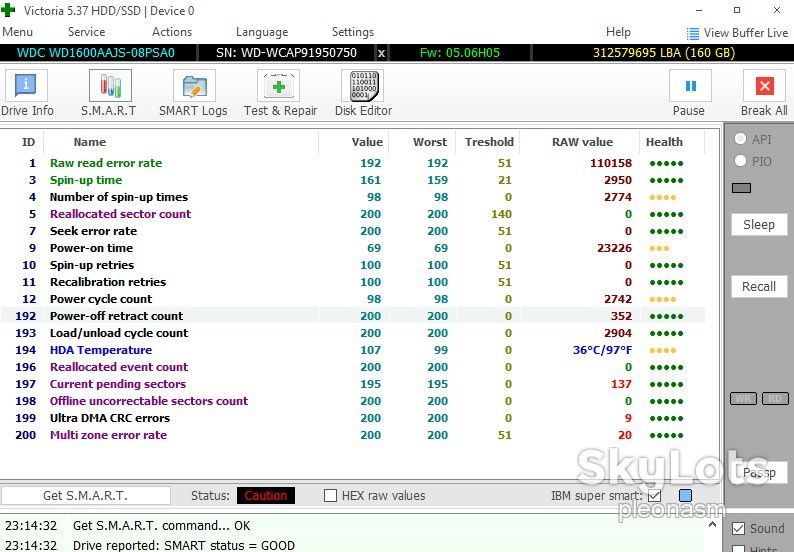This screenshot has width=794, height=552.
Task: Open the Service menu
Action: tap(87, 32)
